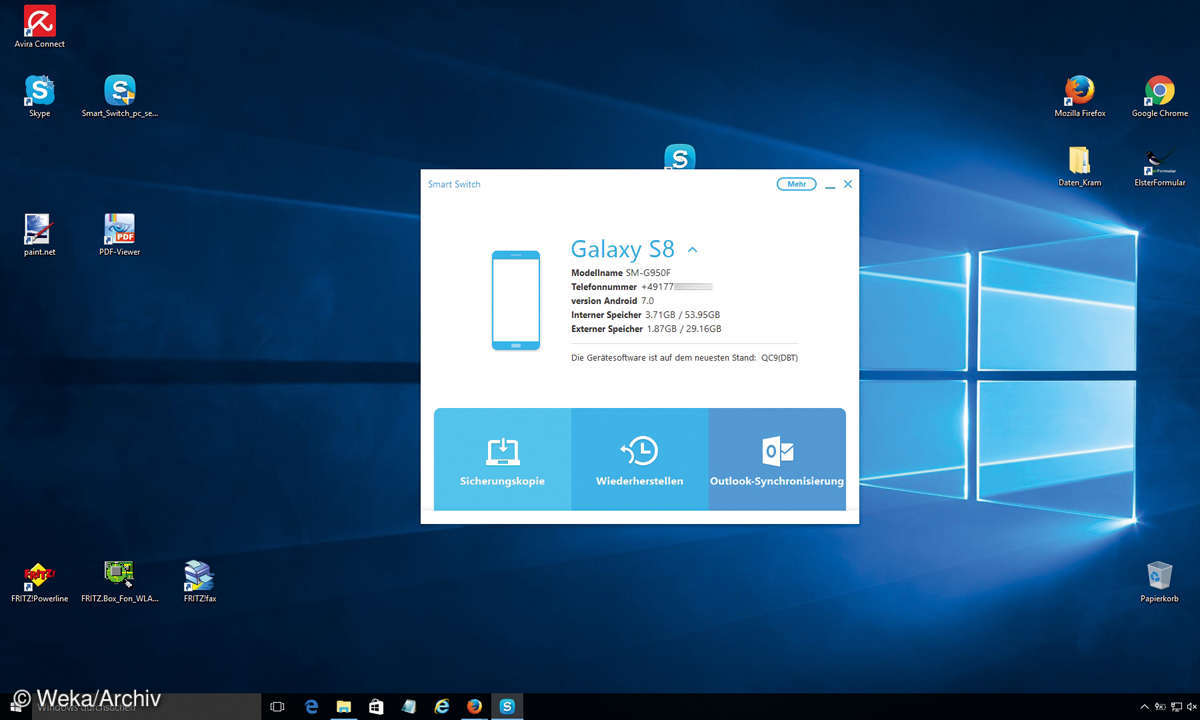Screen dimensions: 1200x720
Task: Select the PDF-Viewer desktop icon
Action: (x=120, y=235)
